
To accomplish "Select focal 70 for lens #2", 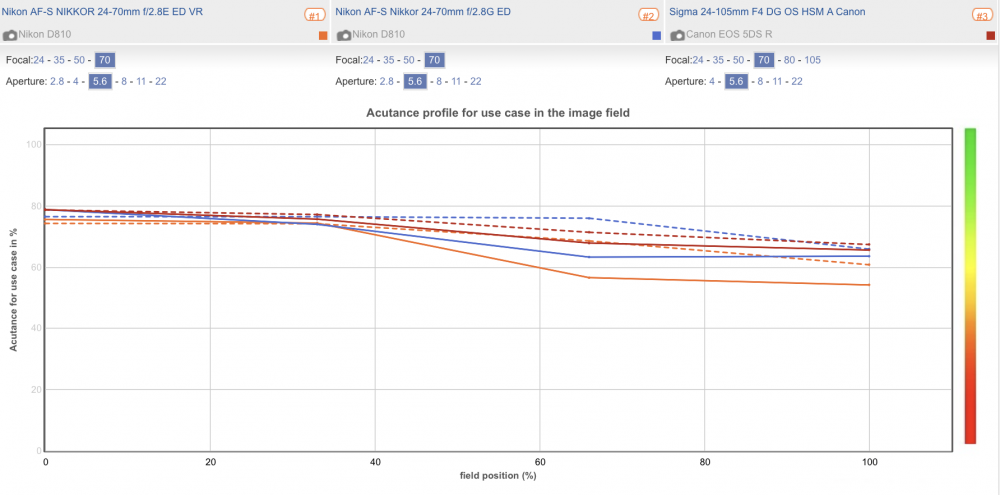I will (x=434, y=61).
